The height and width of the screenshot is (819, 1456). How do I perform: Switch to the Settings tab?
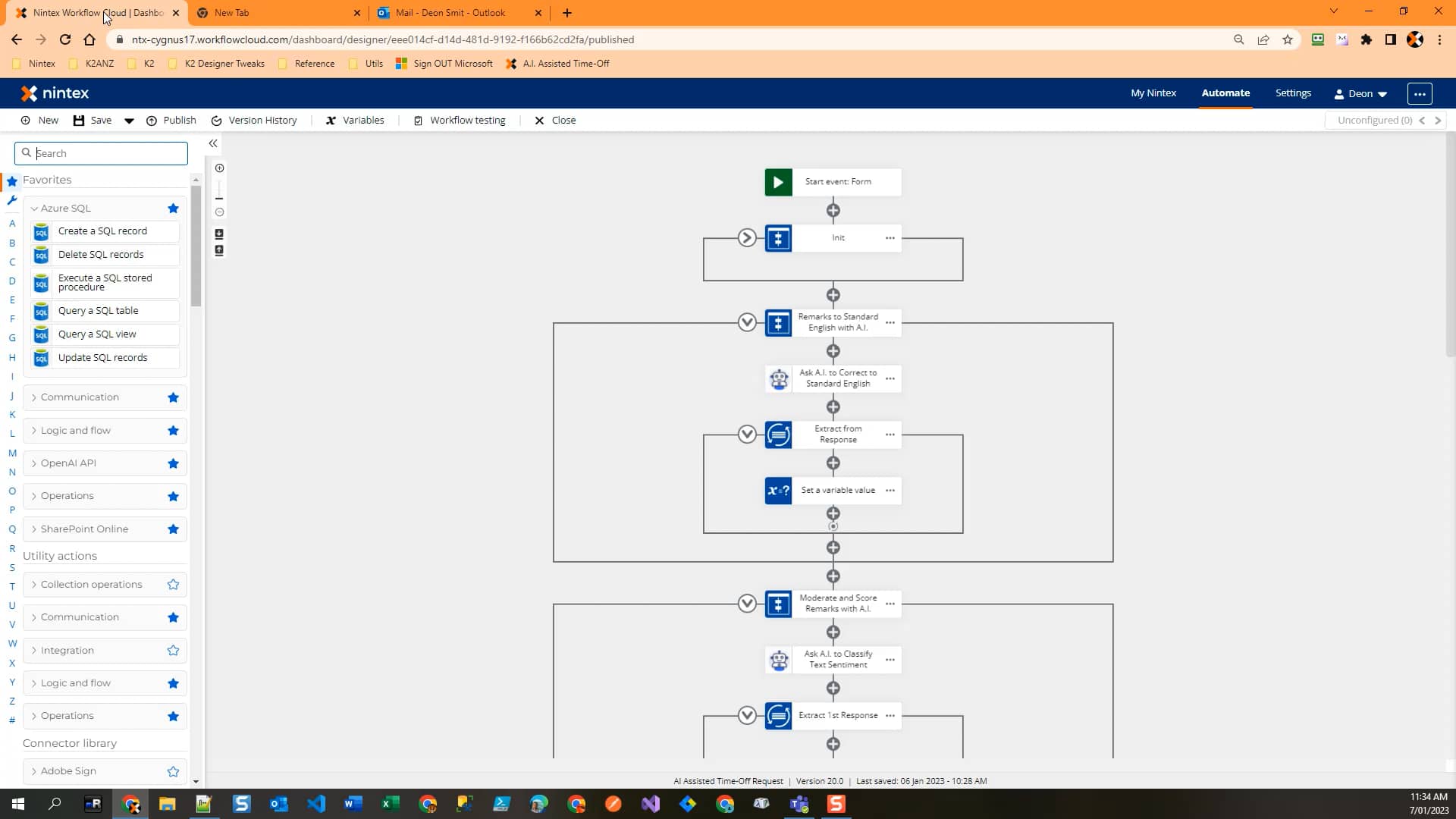1293,93
